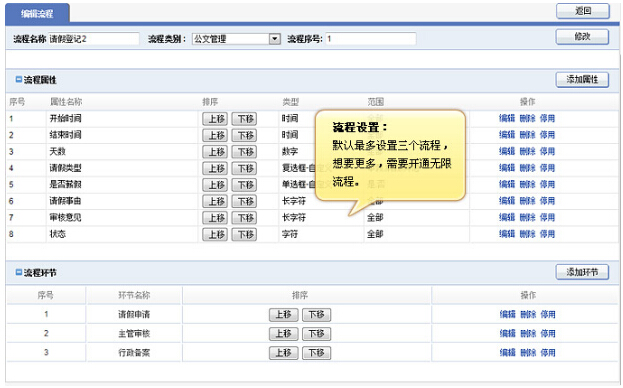Image resolution: width=623 pixels, height=388 pixels.
Task: Edit the 请假类型 attribute
Action: 507,168
